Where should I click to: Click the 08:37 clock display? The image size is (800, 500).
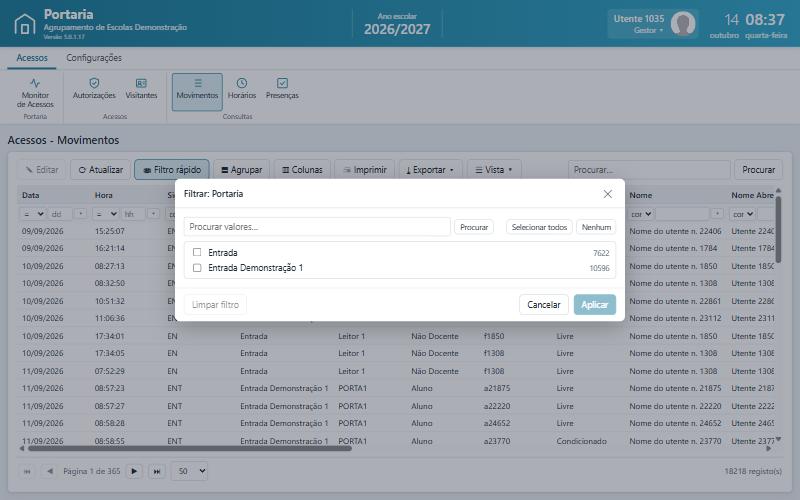(765, 20)
